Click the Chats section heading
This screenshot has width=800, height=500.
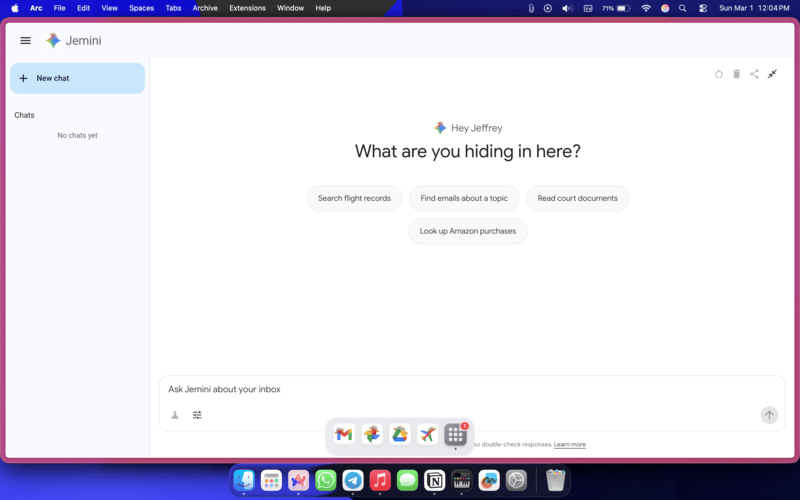(24, 115)
